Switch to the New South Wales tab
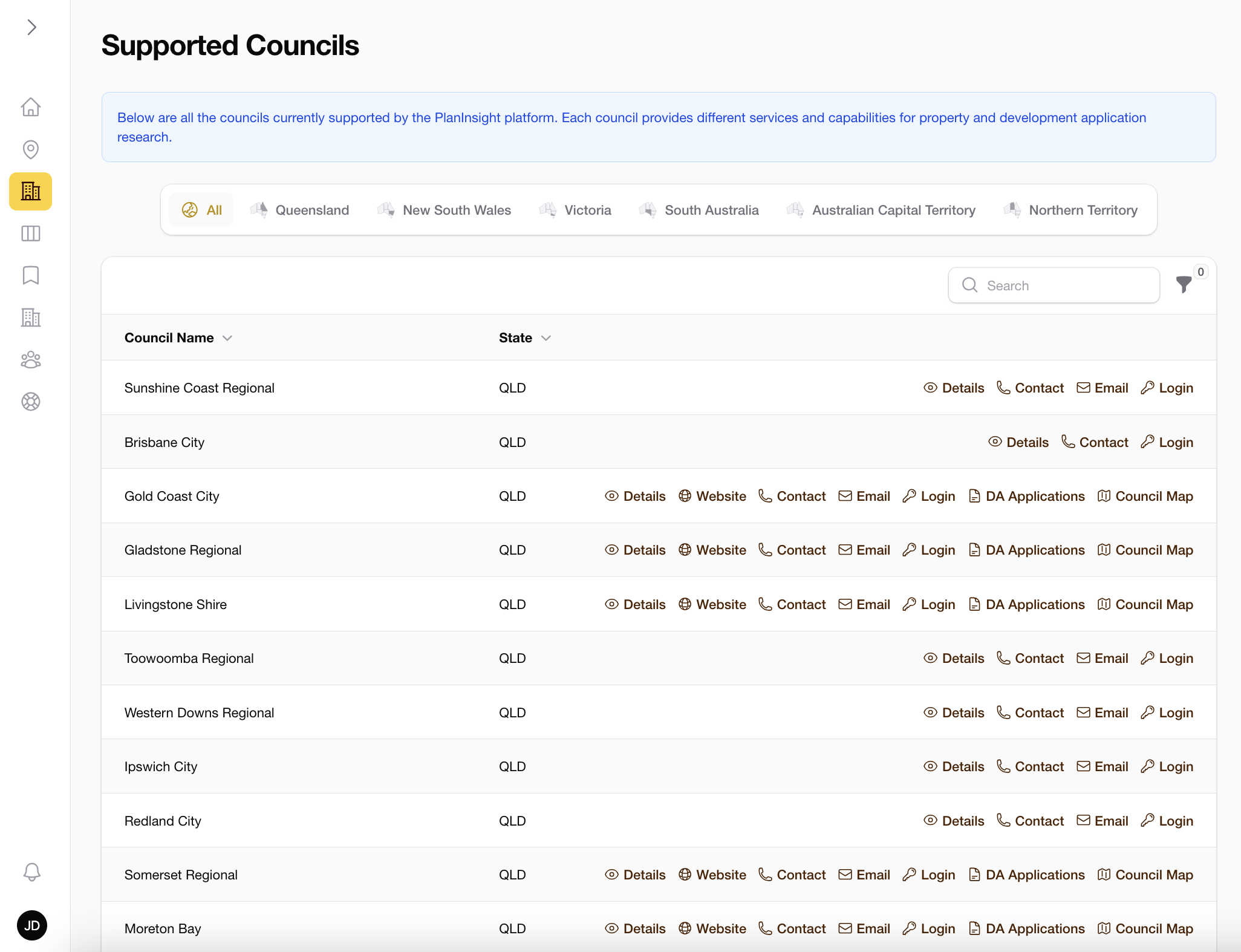 [444, 210]
